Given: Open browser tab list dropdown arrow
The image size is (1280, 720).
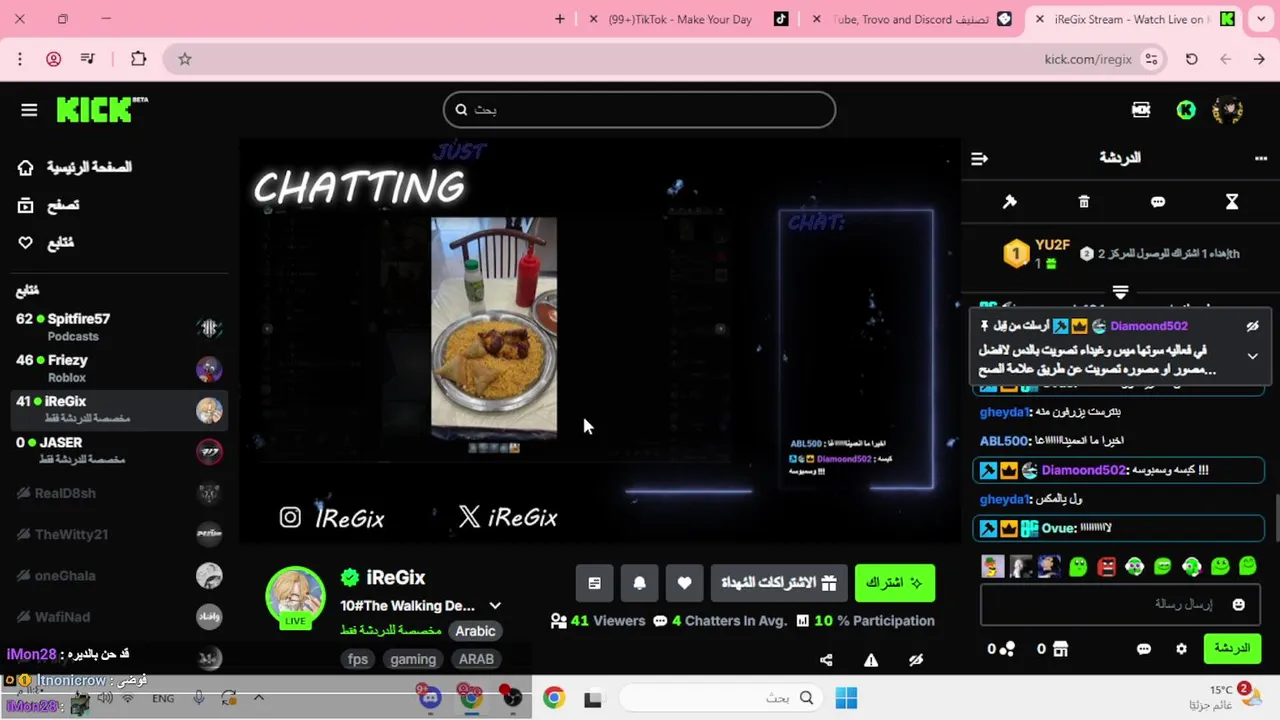Looking at the screenshot, I should [x=1259, y=19].
